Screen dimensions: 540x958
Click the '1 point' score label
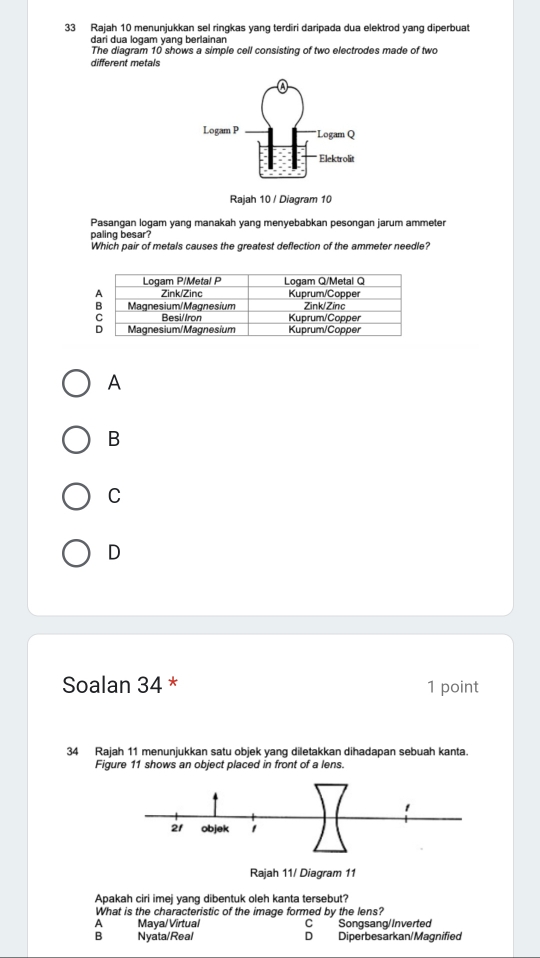point(453,687)
